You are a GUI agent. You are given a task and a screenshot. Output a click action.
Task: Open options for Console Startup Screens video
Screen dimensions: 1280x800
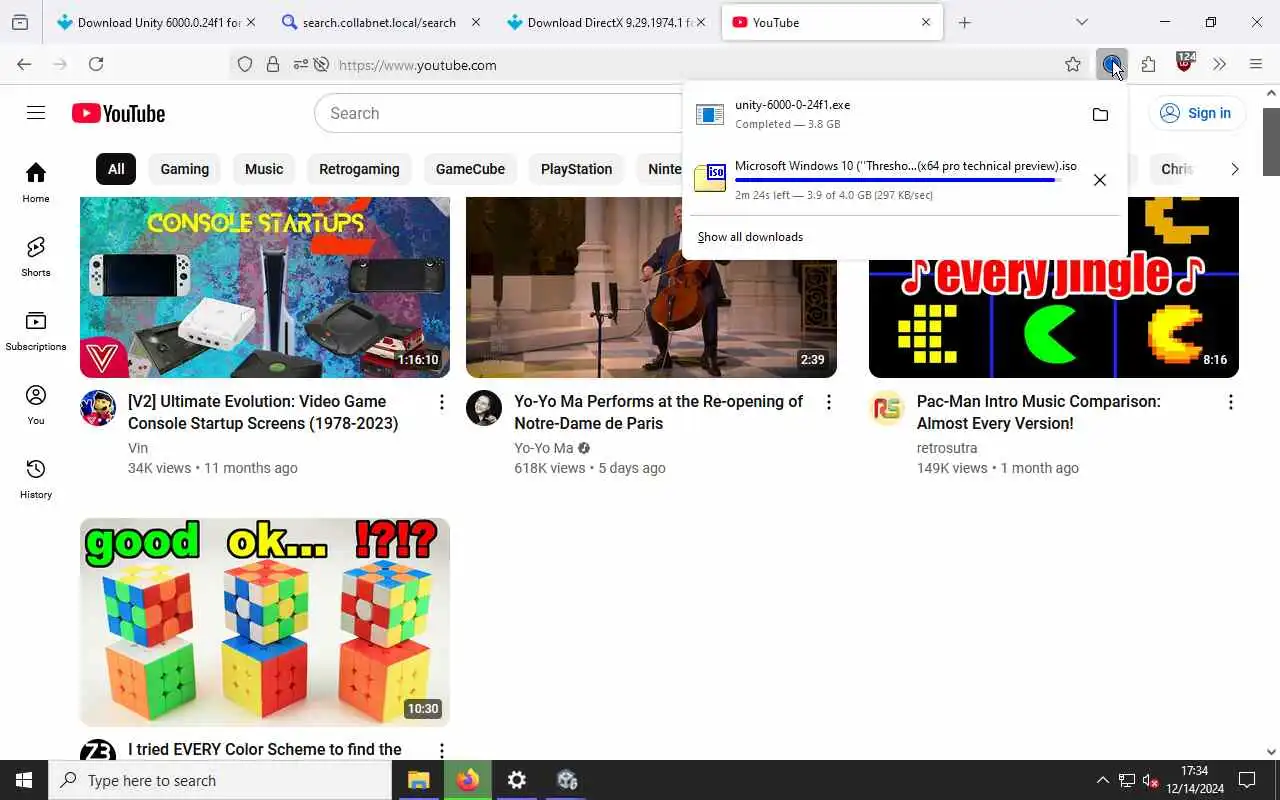click(x=441, y=402)
